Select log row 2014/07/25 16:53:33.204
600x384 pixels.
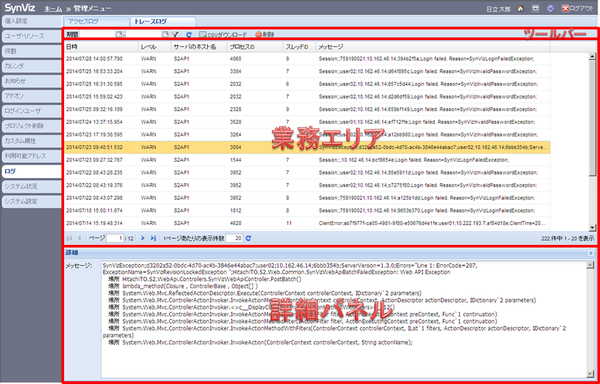point(307,72)
